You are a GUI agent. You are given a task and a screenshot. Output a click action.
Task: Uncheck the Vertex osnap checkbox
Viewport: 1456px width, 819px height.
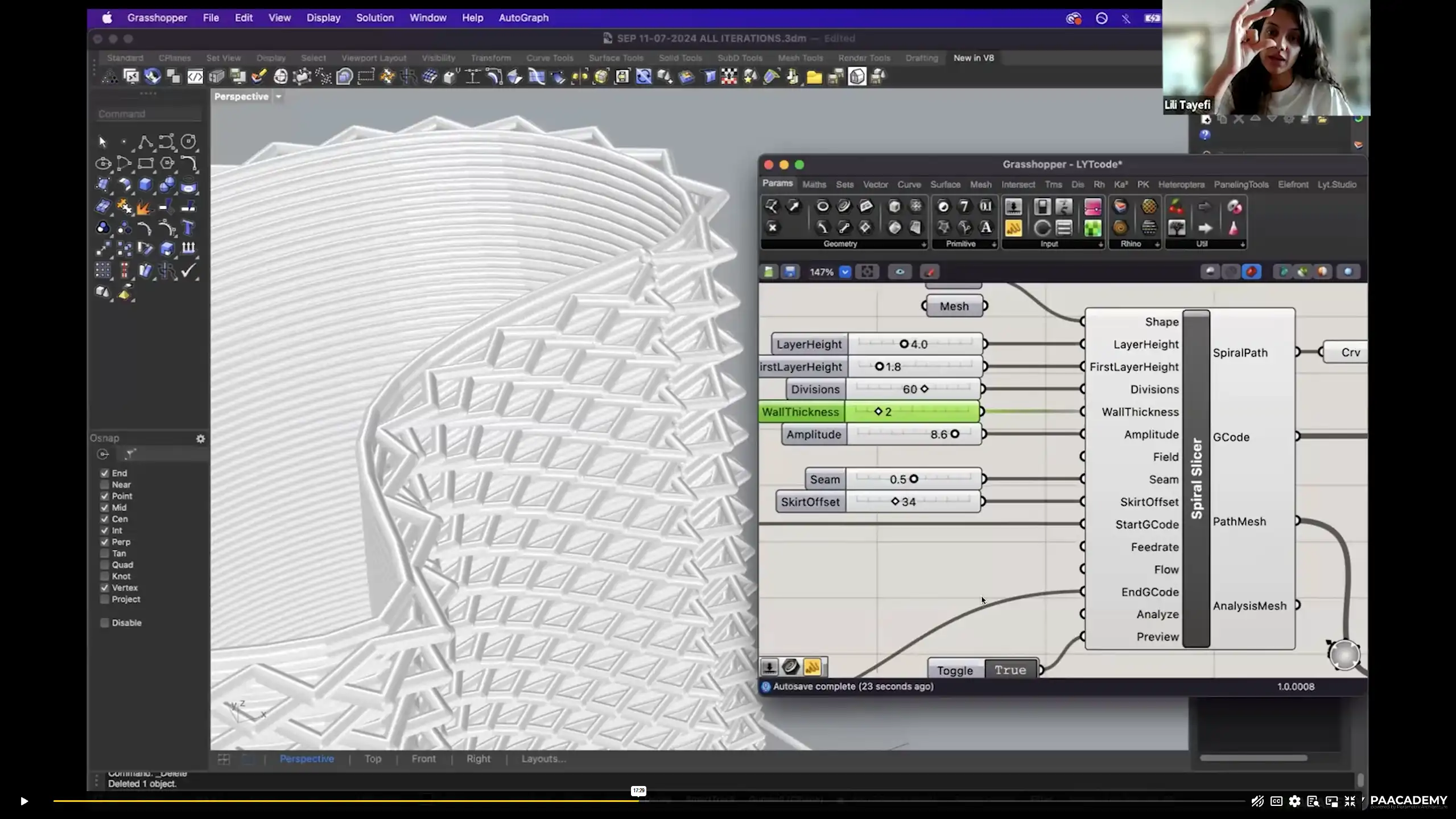105,588
